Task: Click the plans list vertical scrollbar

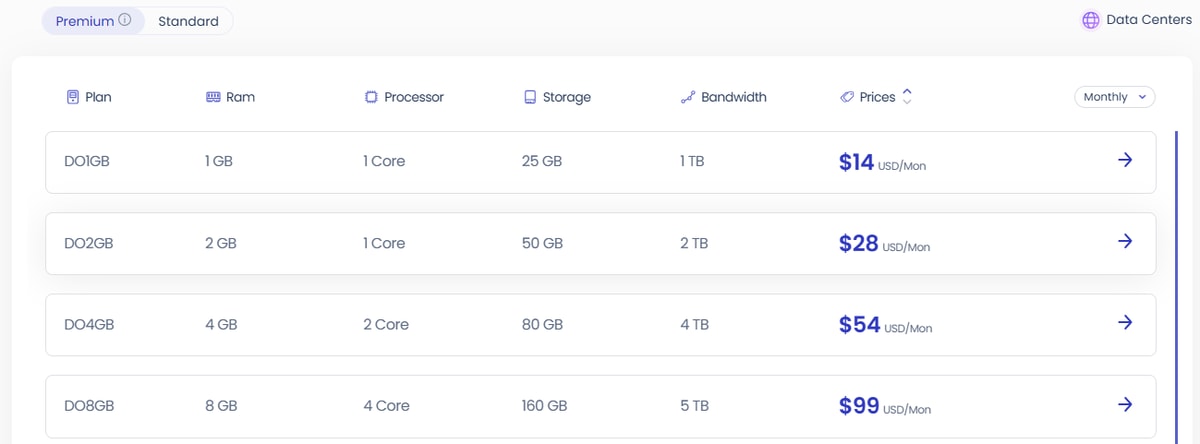Action: [x=1176, y=286]
